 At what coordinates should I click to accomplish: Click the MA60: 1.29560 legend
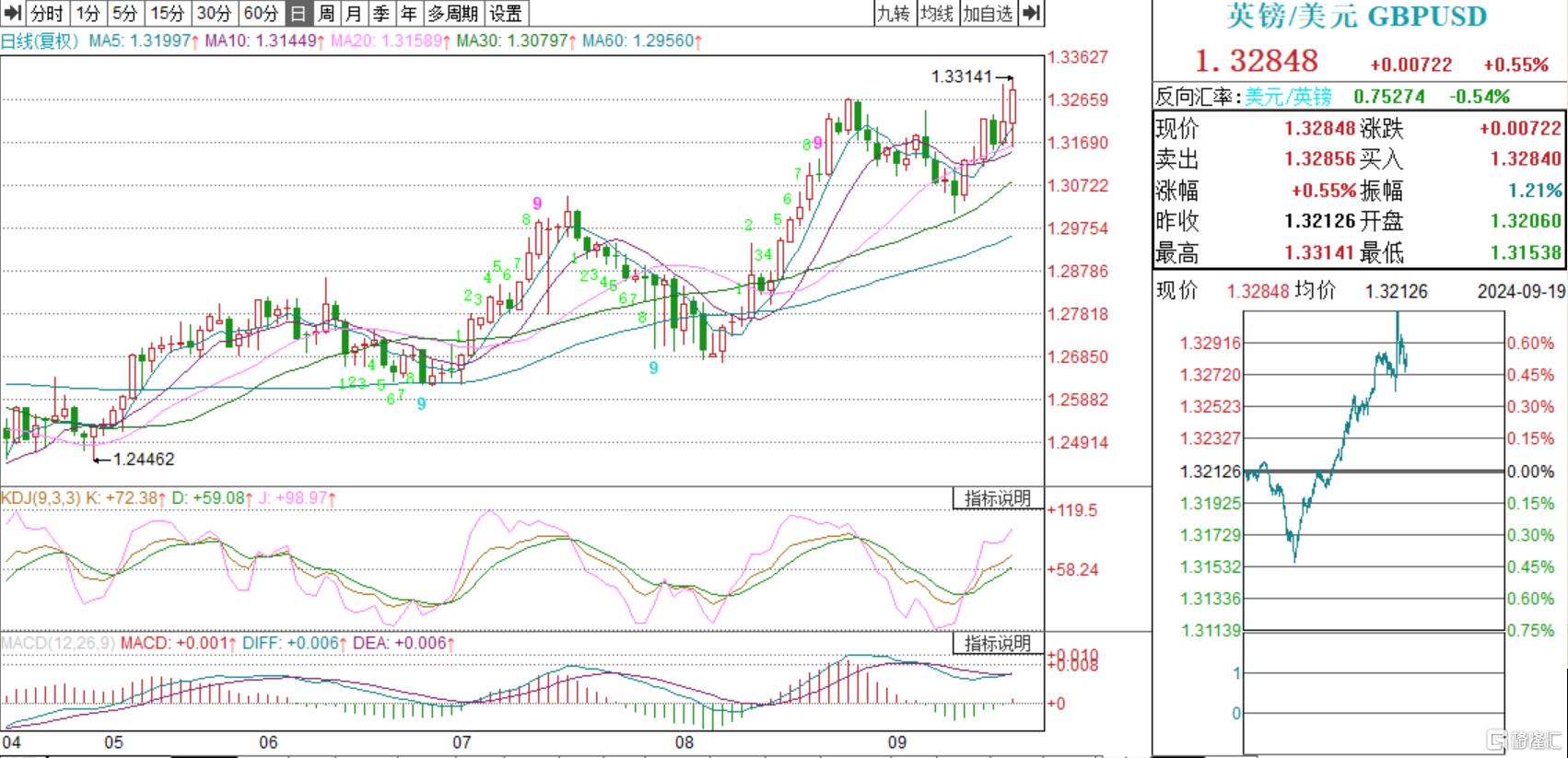pos(642,41)
